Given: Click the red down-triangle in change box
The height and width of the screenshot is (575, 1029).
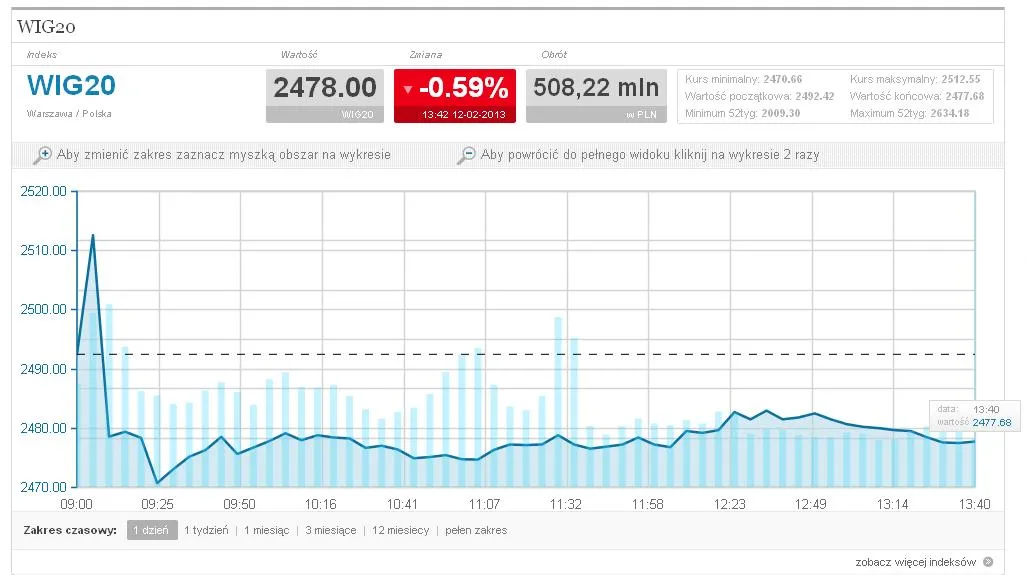Looking at the screenshot, I should (408, 89).
